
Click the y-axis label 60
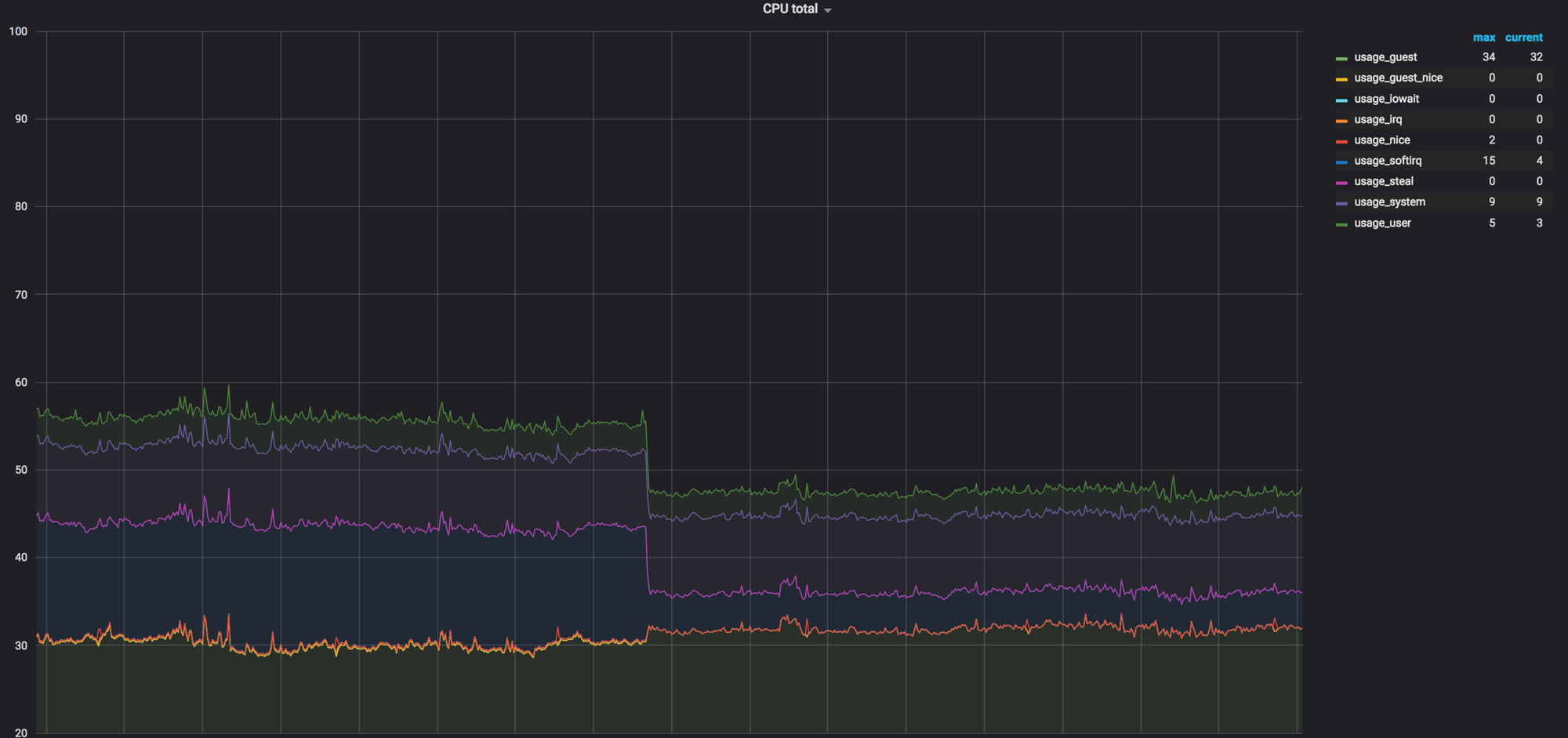[21, 383]
